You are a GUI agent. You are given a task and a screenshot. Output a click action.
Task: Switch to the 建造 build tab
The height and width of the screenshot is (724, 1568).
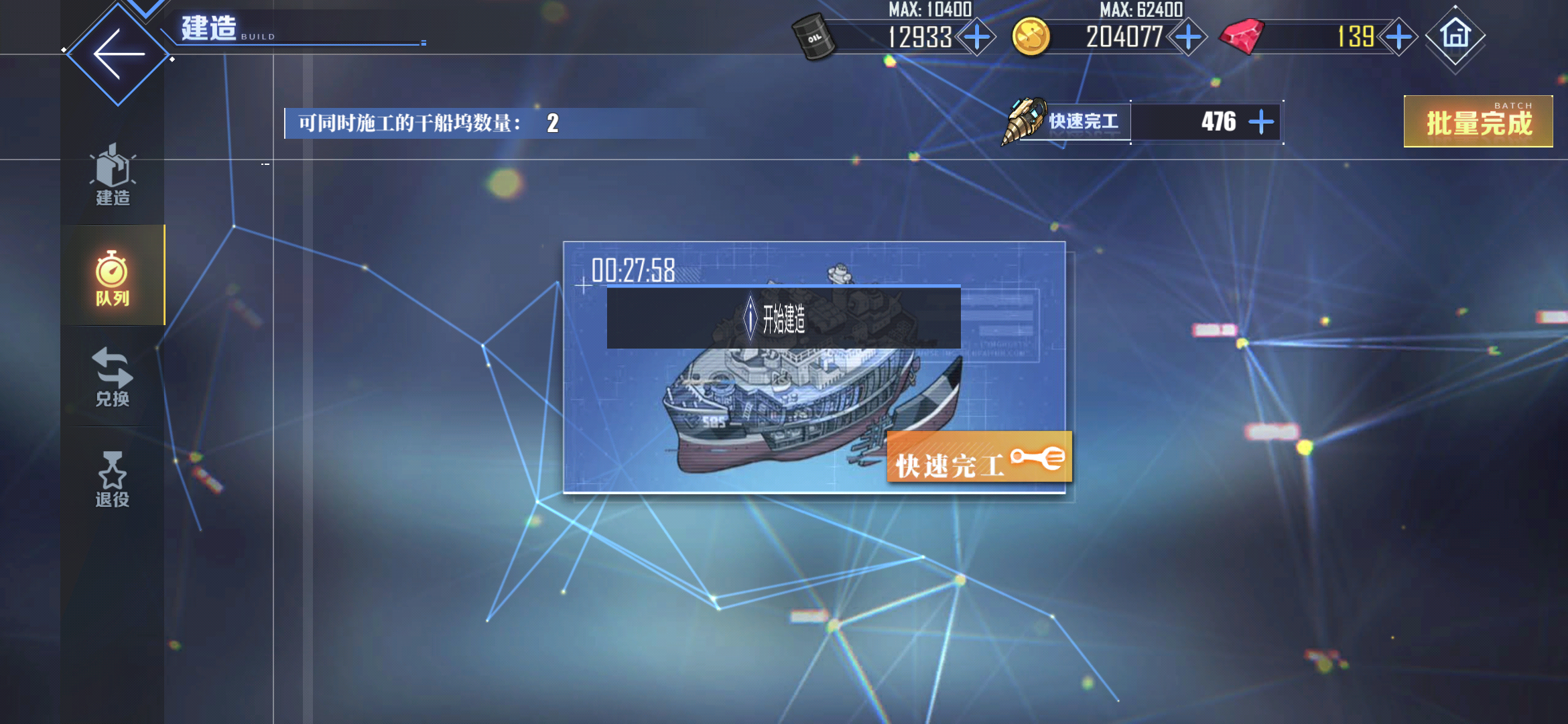tap(113, 174)
